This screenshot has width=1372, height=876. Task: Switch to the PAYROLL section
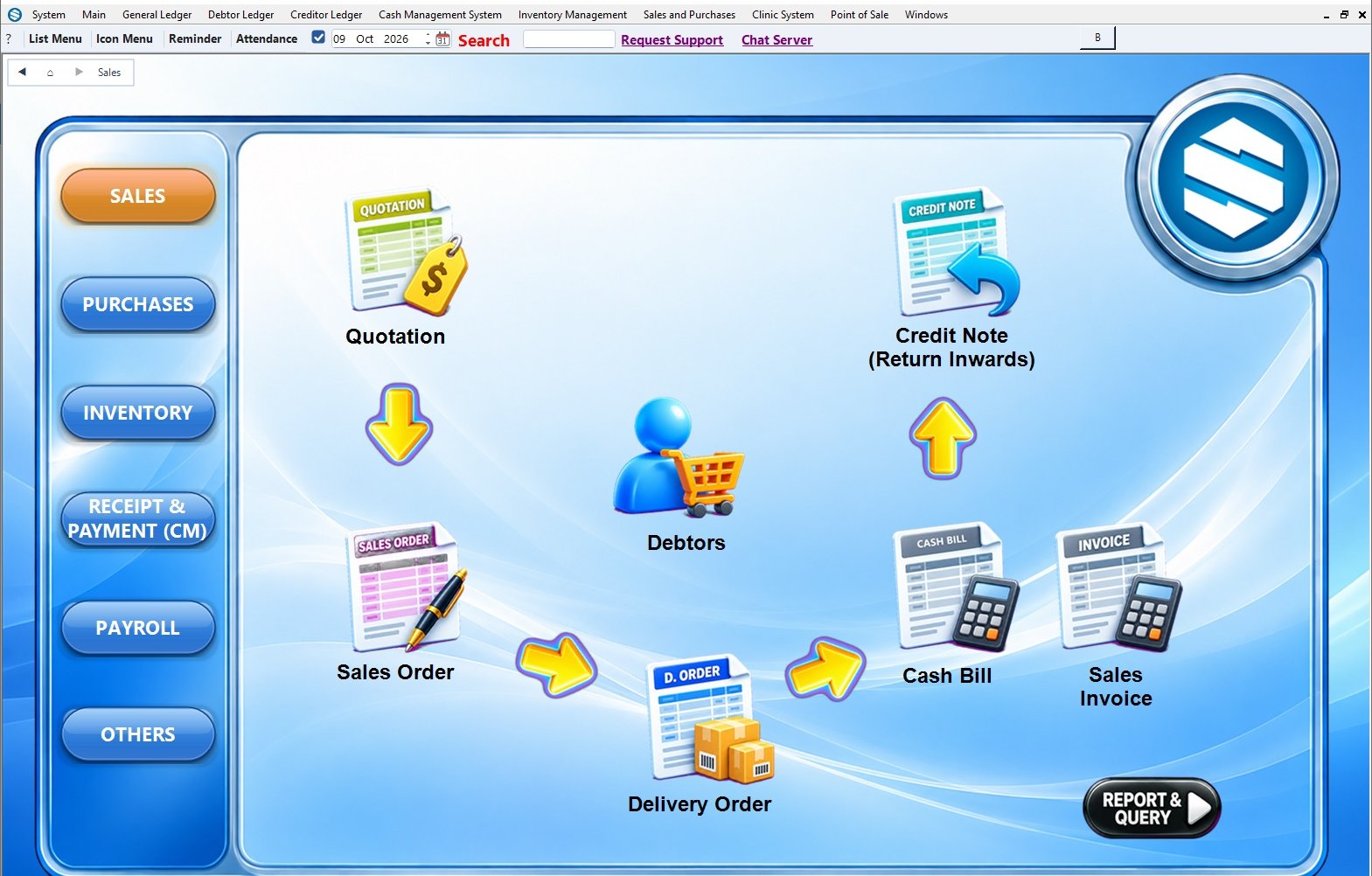point(138,628)
